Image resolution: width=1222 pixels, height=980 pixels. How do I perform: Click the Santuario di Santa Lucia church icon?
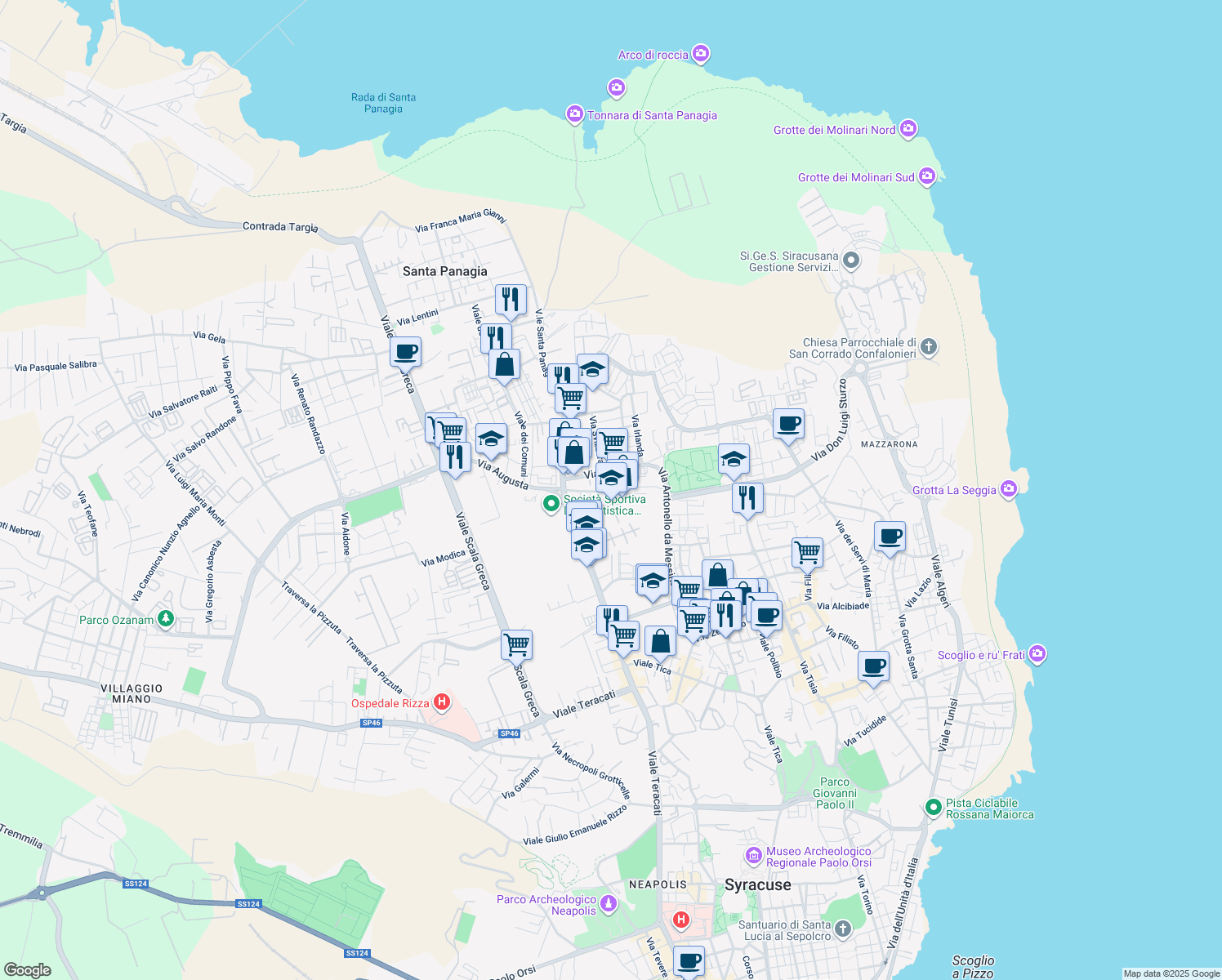(x=841, y=929)
